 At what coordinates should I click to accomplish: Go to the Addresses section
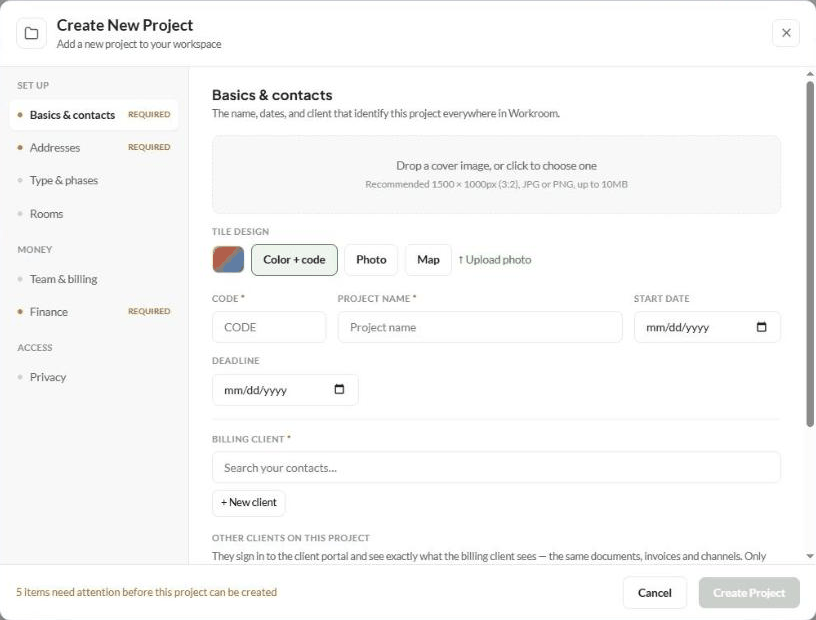[x=94, y=147]
